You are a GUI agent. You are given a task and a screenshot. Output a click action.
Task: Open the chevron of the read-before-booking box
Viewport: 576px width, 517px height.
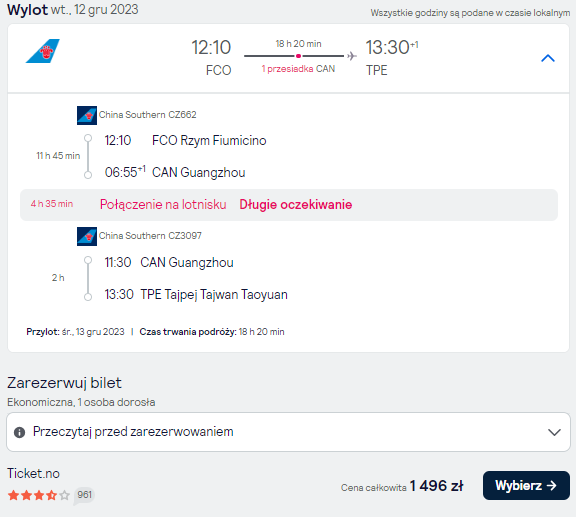pos(554,432)
